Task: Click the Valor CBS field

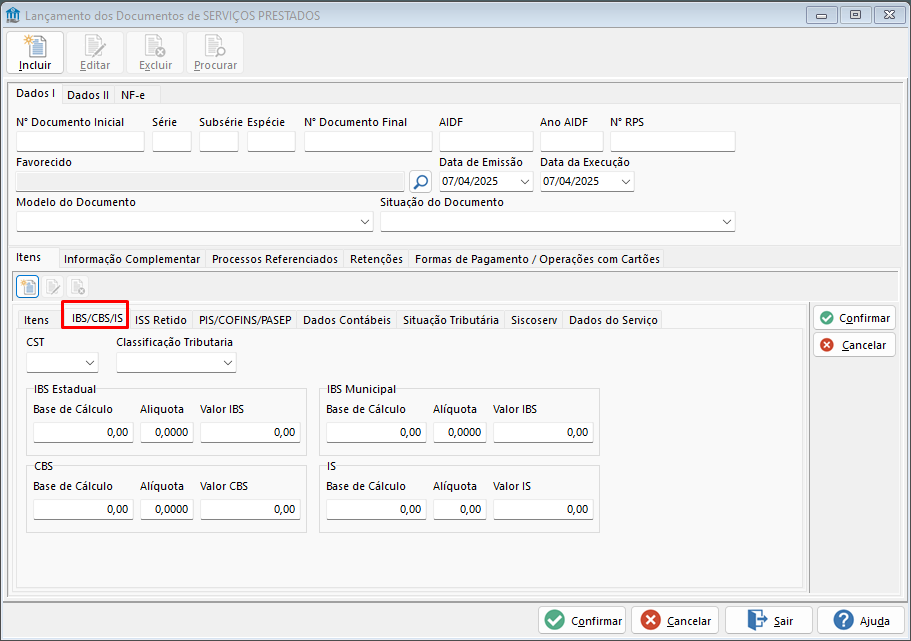Action: (x=250, y=509)
